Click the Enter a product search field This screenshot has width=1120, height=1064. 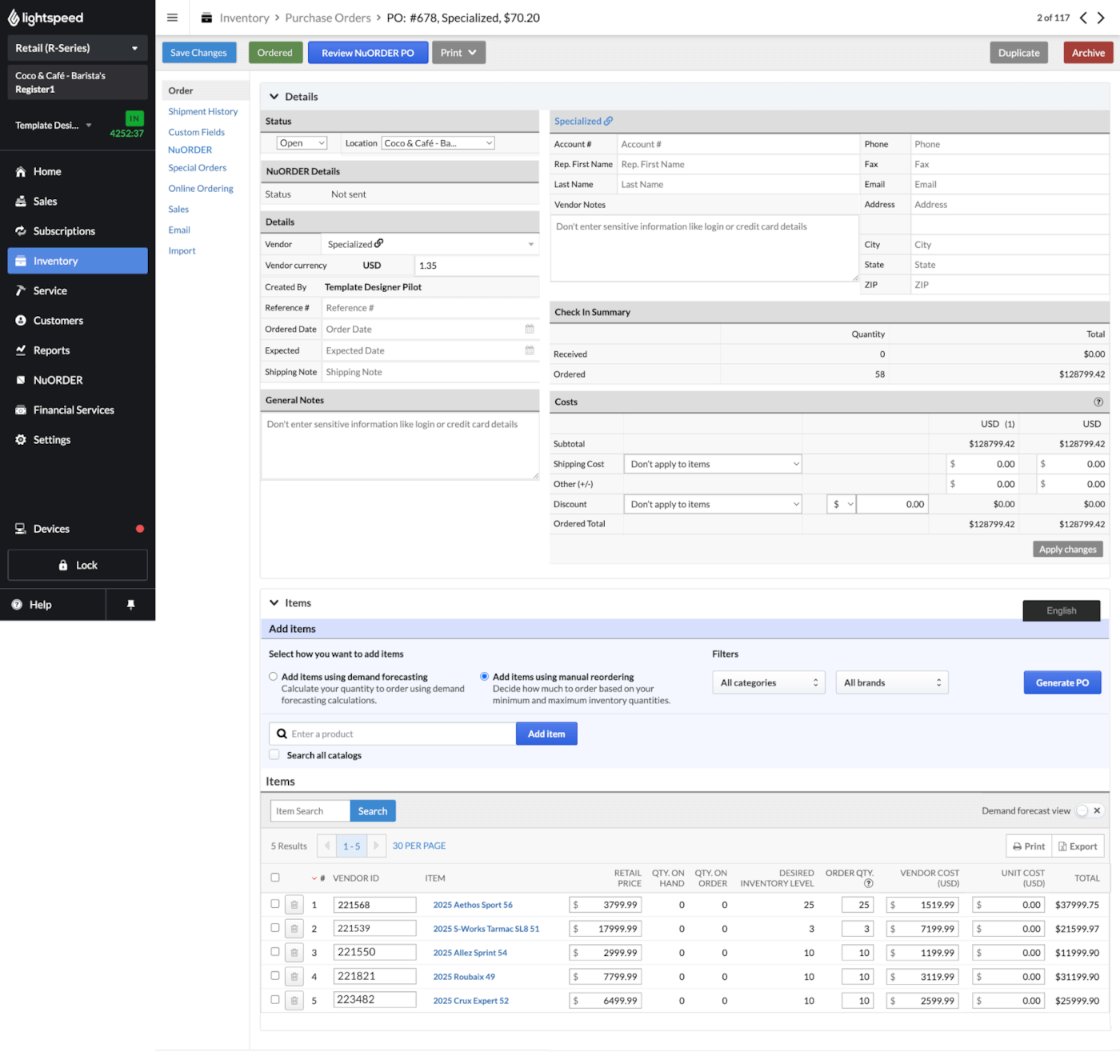(x=393, y=734)
